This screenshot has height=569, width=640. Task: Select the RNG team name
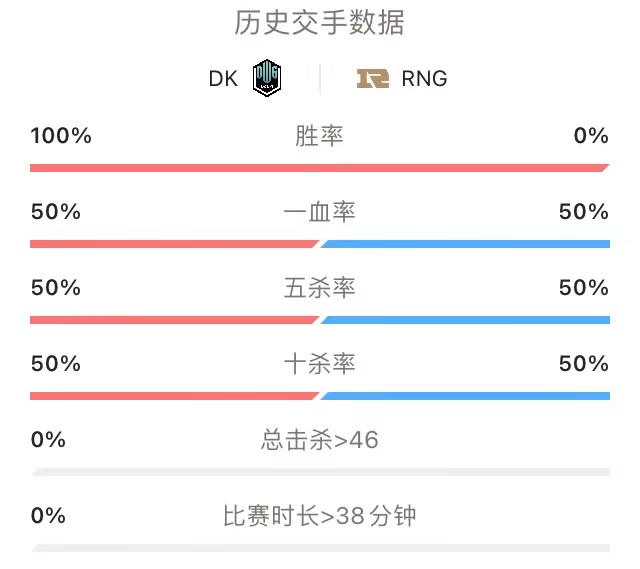point(424,78)
